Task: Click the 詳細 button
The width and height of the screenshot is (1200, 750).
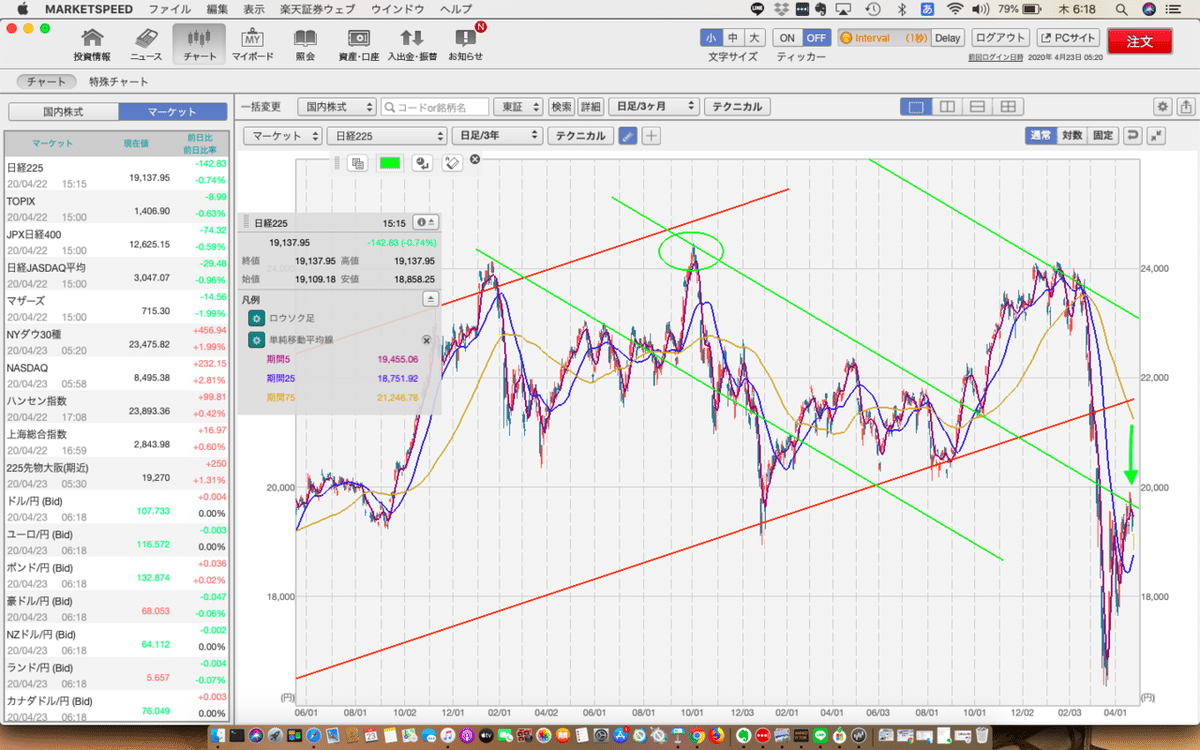Action: (590, 107)
